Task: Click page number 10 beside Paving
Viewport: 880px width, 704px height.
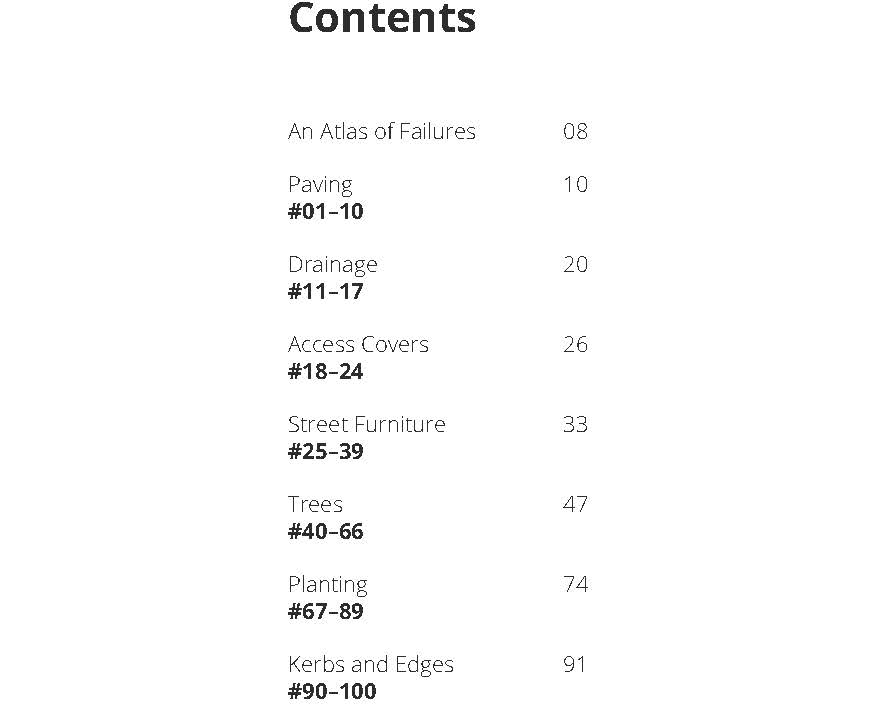Action: point(575,184)
